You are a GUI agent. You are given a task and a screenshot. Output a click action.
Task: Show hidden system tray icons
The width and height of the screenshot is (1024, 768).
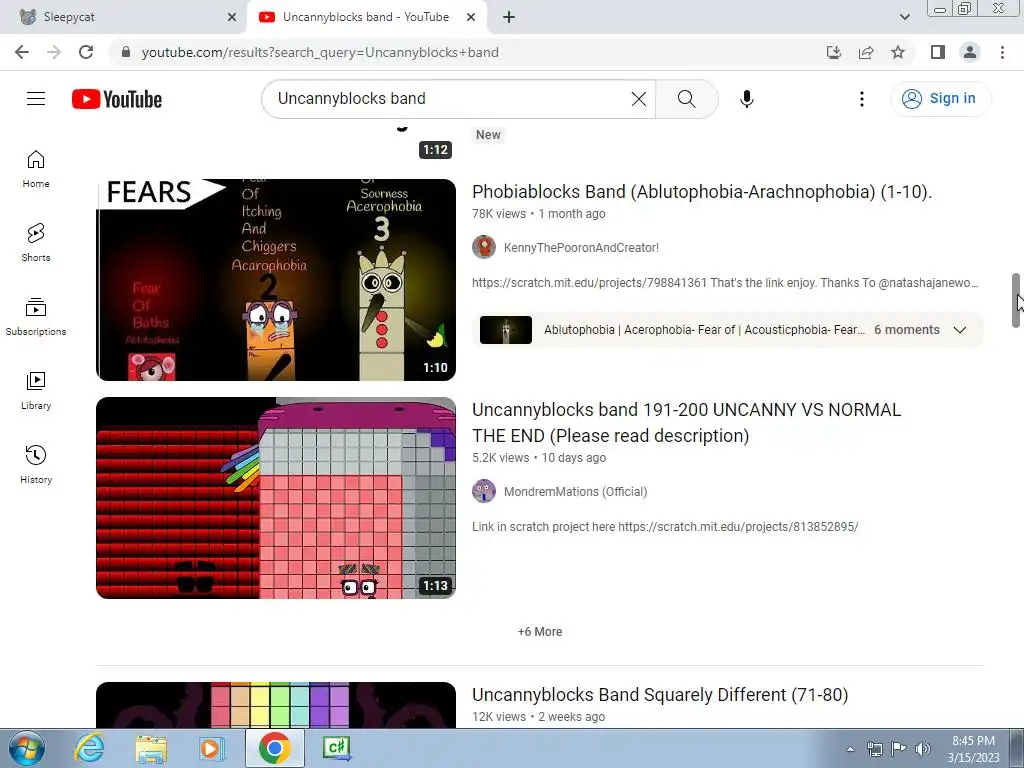(850, 749)
